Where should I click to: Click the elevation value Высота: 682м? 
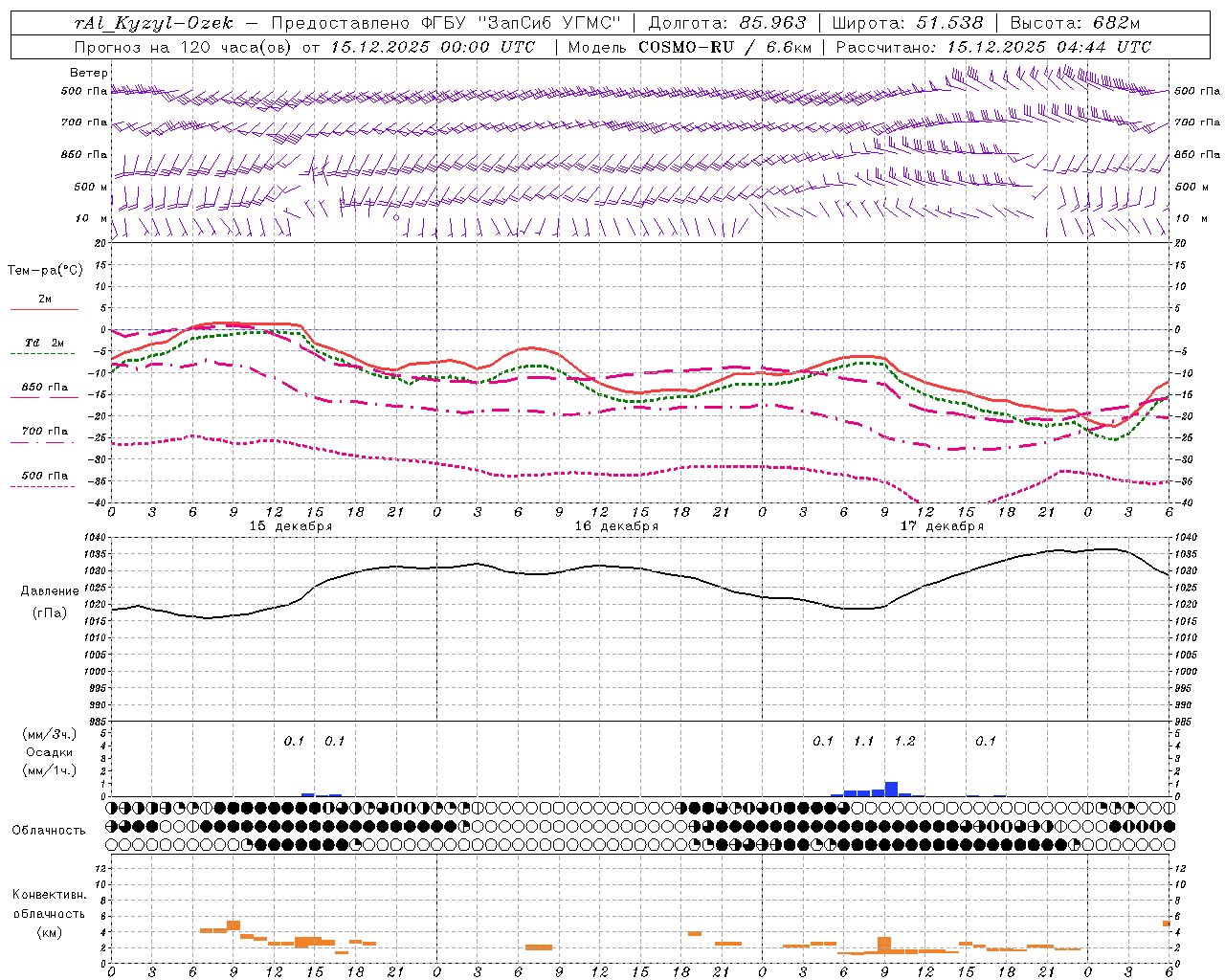1075,23
